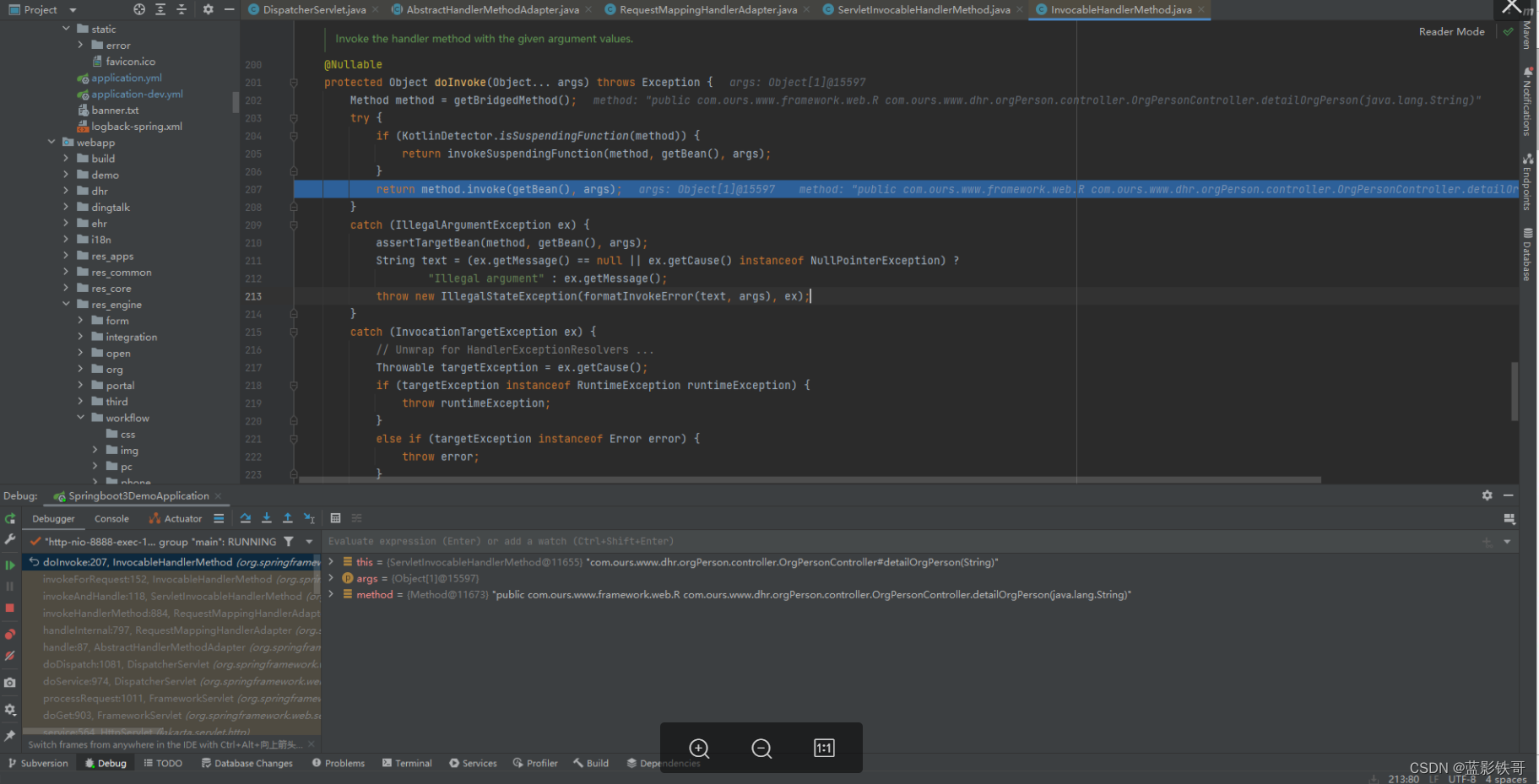1539x784 pixels.
Task: Pin the debug tab
Action: (x=10, y=736)
